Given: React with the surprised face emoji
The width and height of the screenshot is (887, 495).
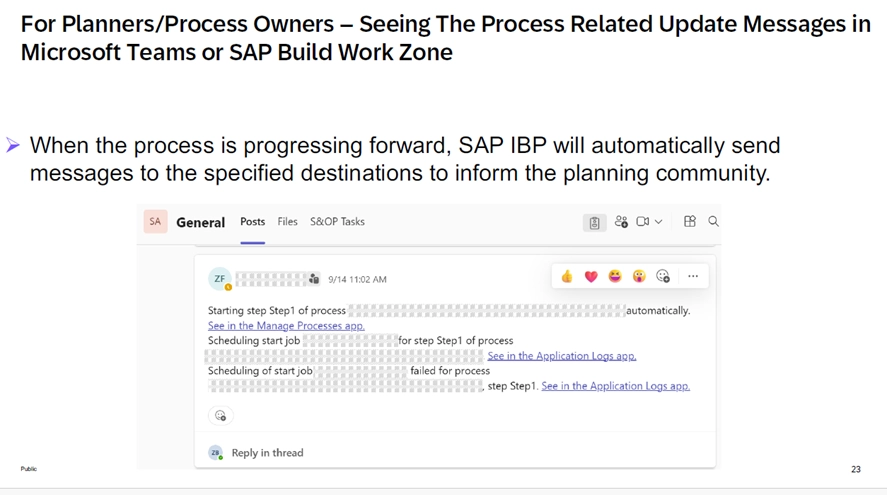Looking at the screenshot, I should (639, 277).
